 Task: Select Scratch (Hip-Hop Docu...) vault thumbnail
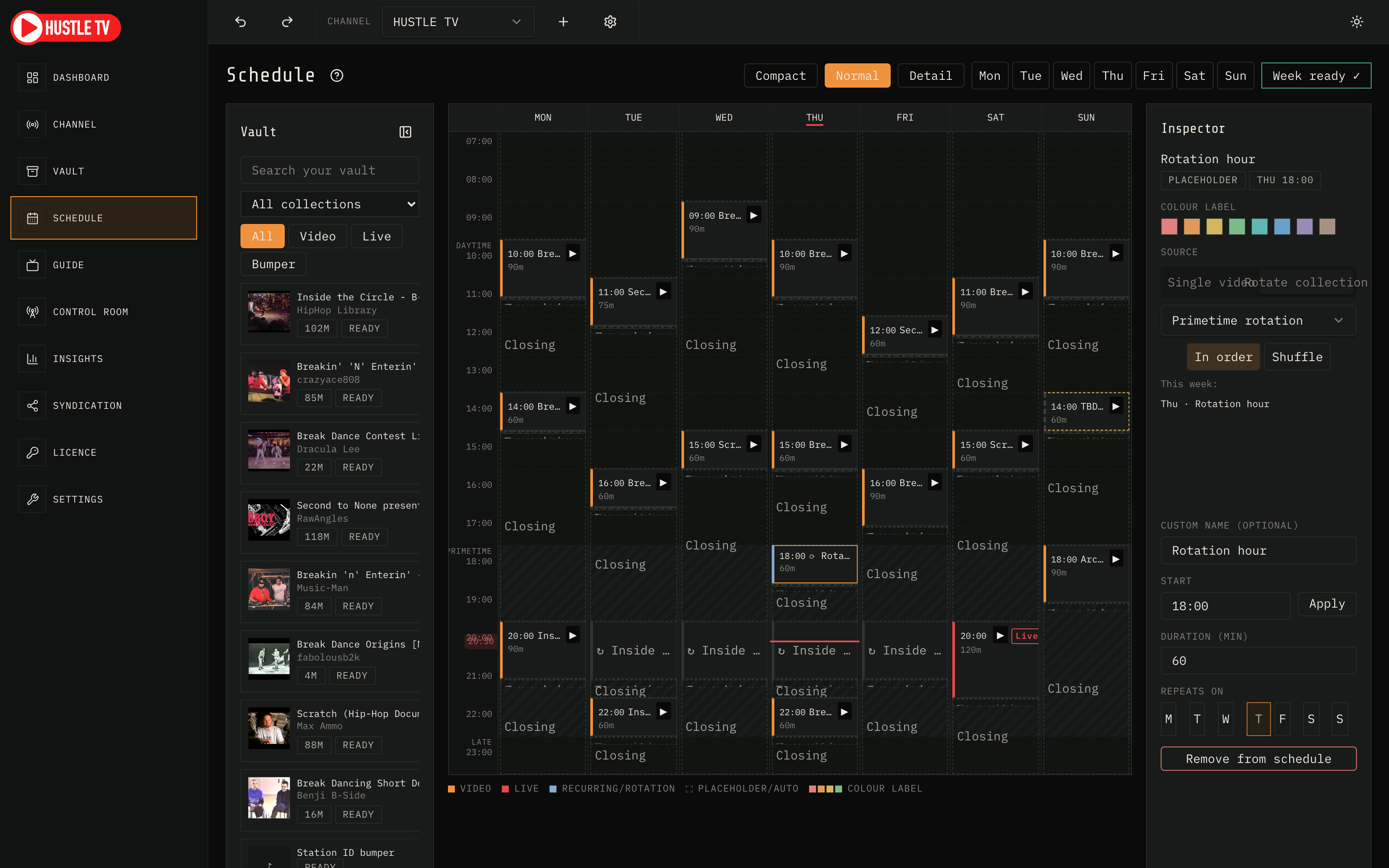coord(269,729)
